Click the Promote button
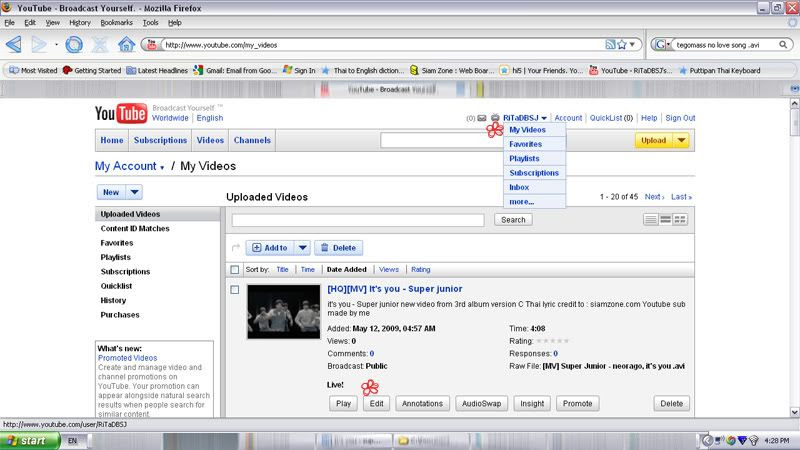This screenshot has height=450, width=800. 578,404
